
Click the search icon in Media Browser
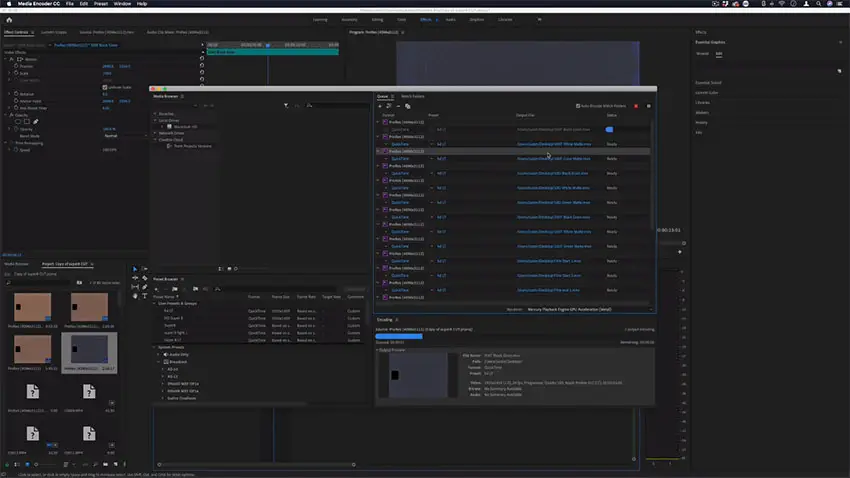pos(309,106)
